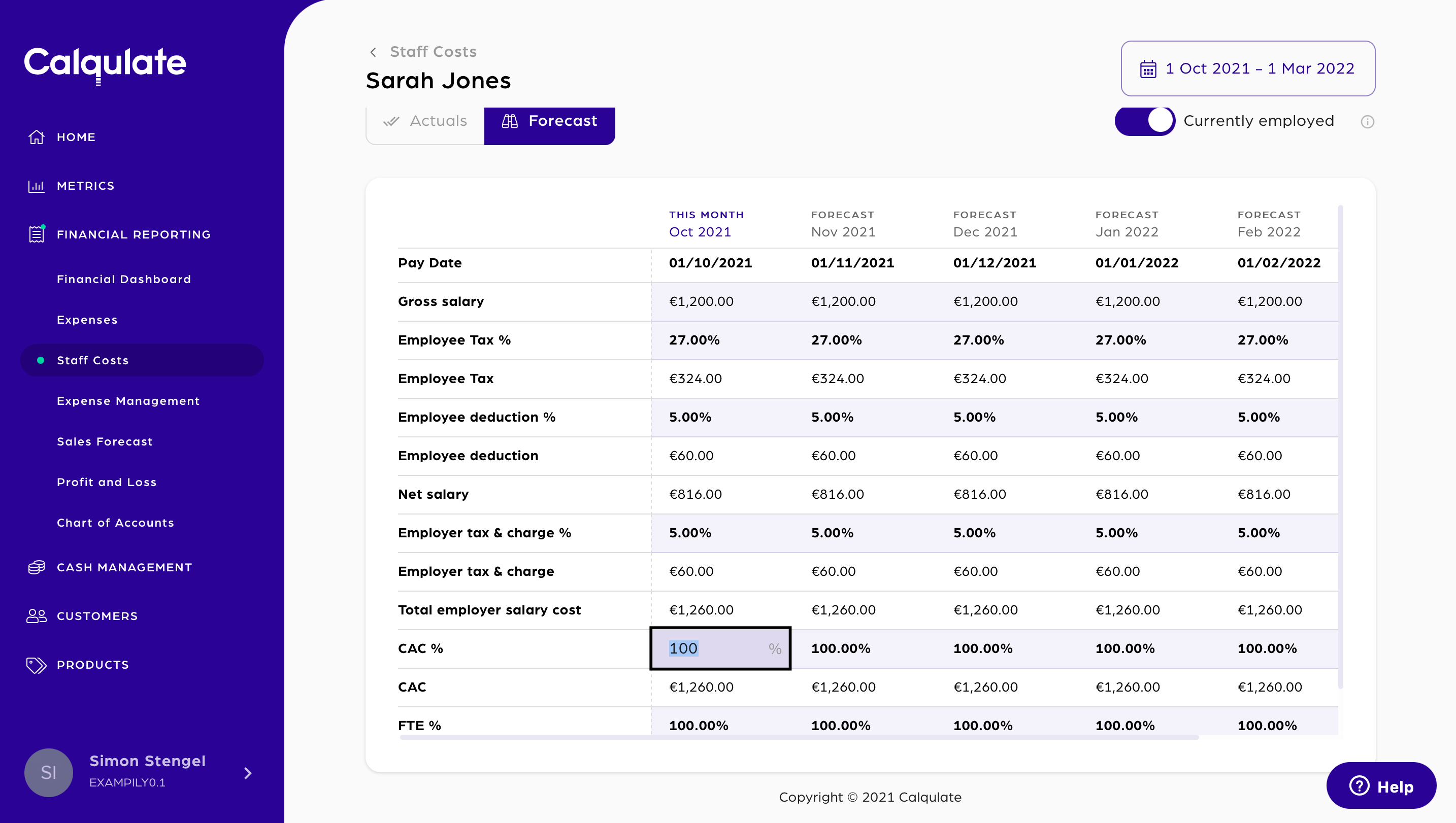Click the Financial Reporting receipt icon
Viewport: 1456px width, 823px height.
pos(37,234)
